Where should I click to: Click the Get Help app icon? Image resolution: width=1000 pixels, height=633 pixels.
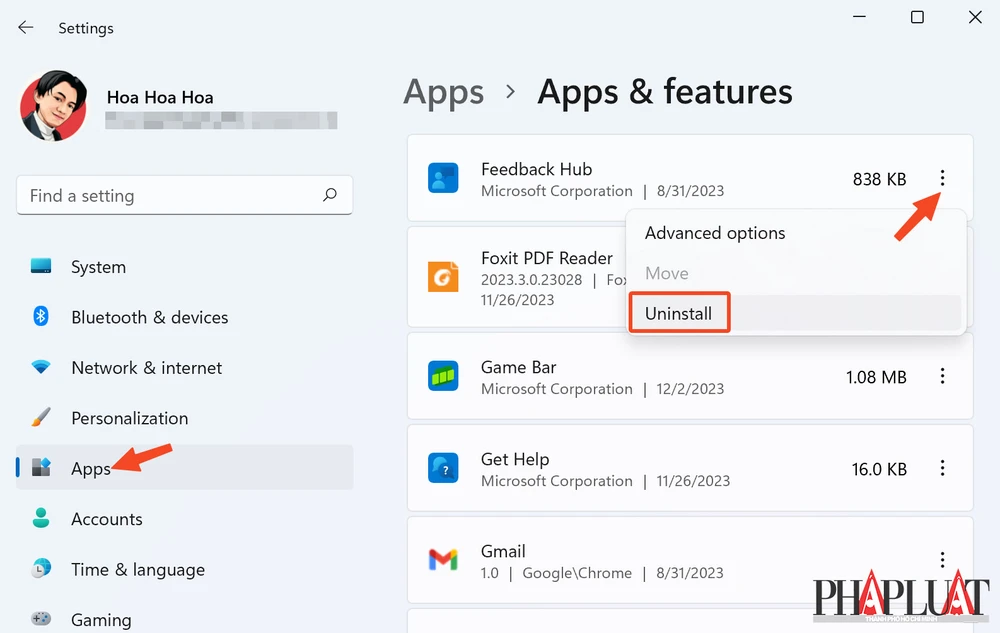coord(442,468)
